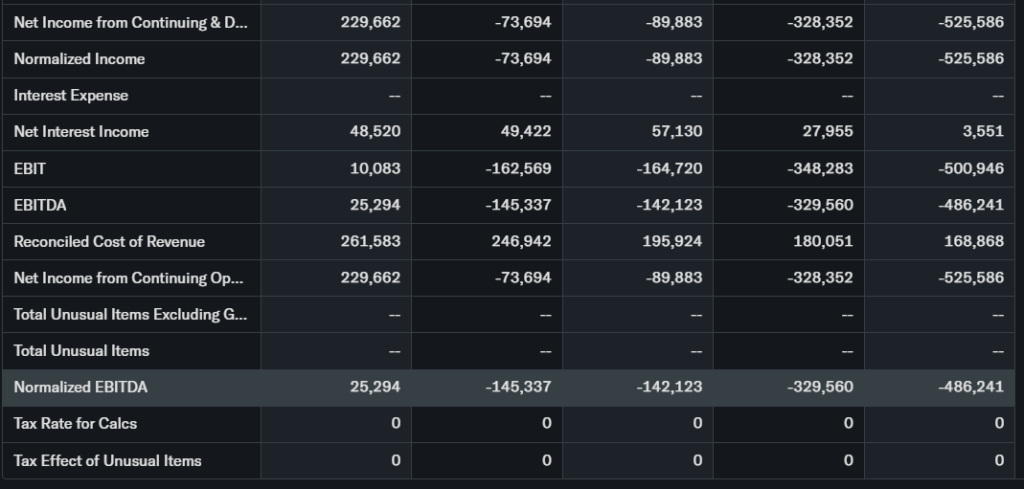Select the 48,520 Net Interest Income cell

(x=375, y=132)
